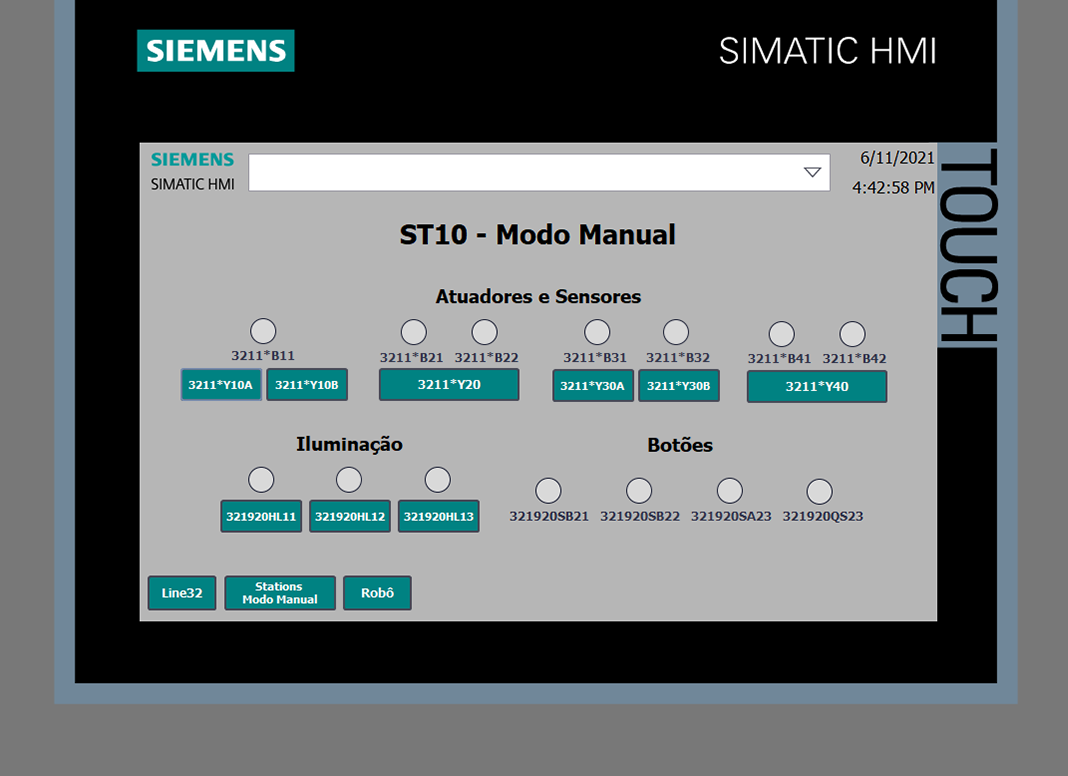Activate the 3211*Y10B actuator button

point(307,385)
